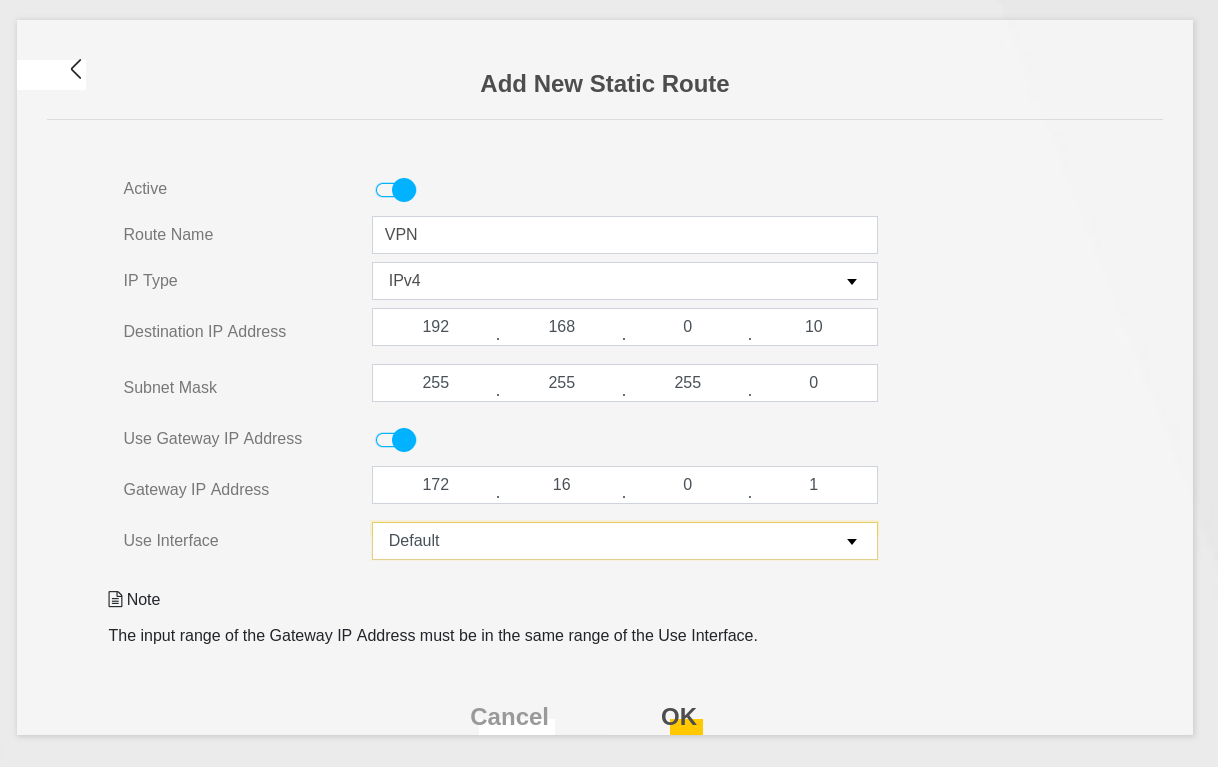Go back using the left chevron arrow
Viewport: 1218px width, 767px height.
[76, 69]
